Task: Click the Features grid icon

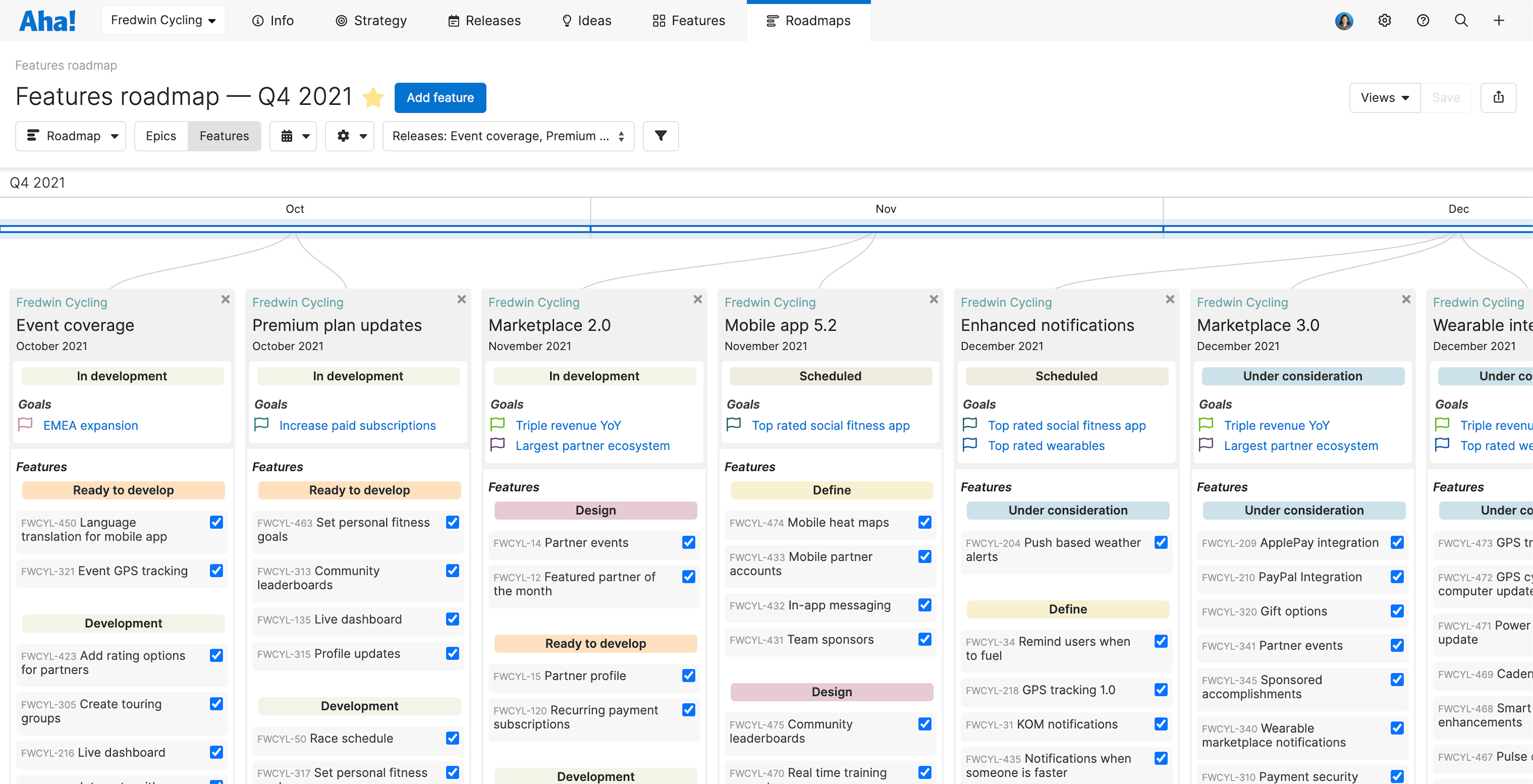Action: [657, 20]
